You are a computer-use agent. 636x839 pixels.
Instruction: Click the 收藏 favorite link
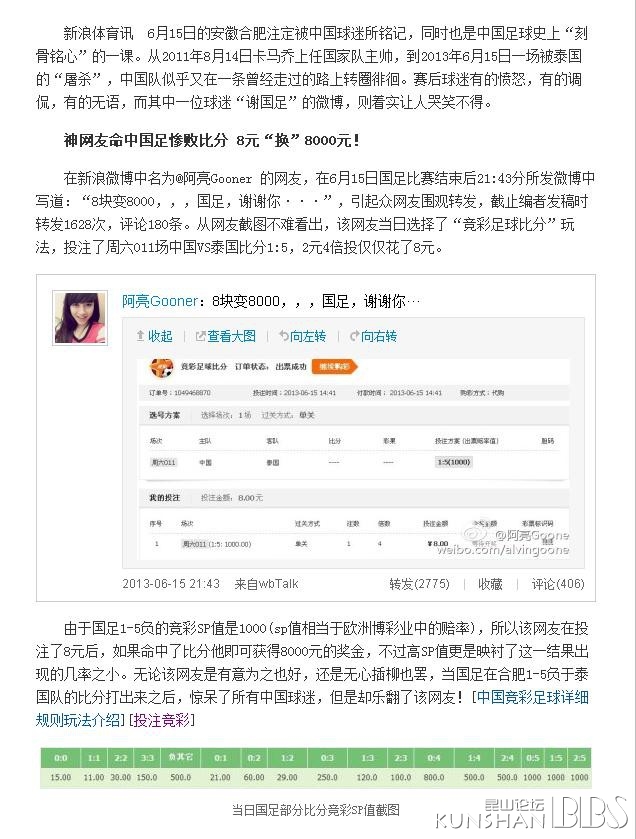coord(490,584)
